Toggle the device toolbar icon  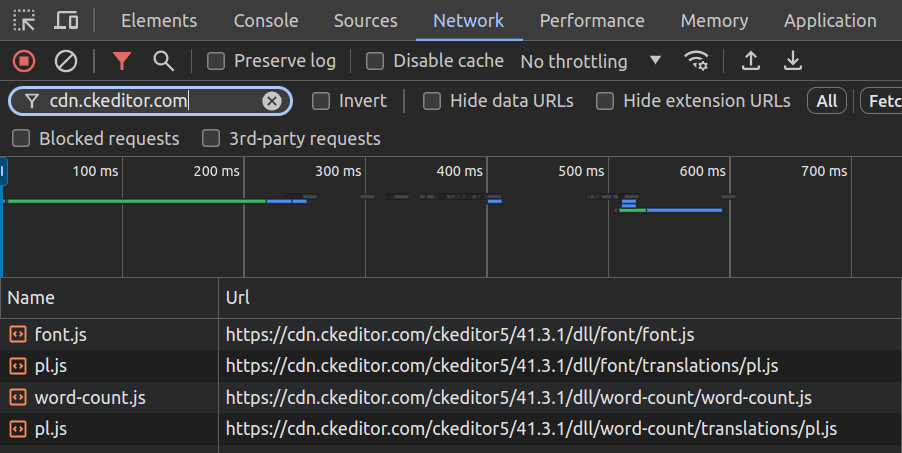coord(66,20)
